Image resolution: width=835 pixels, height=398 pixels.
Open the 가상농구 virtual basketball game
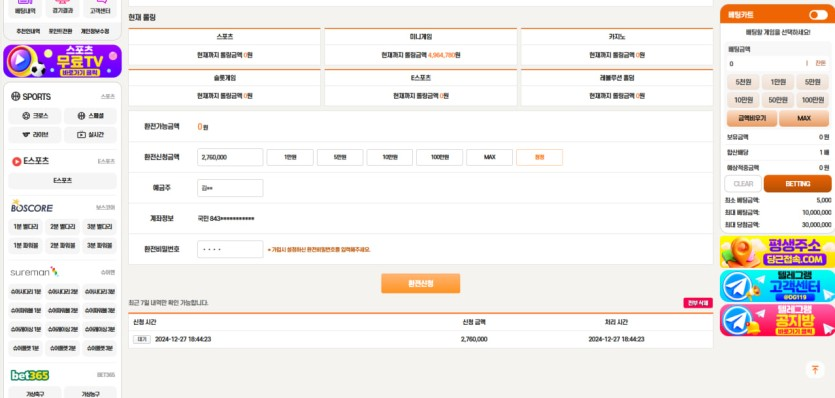point(90,394)
